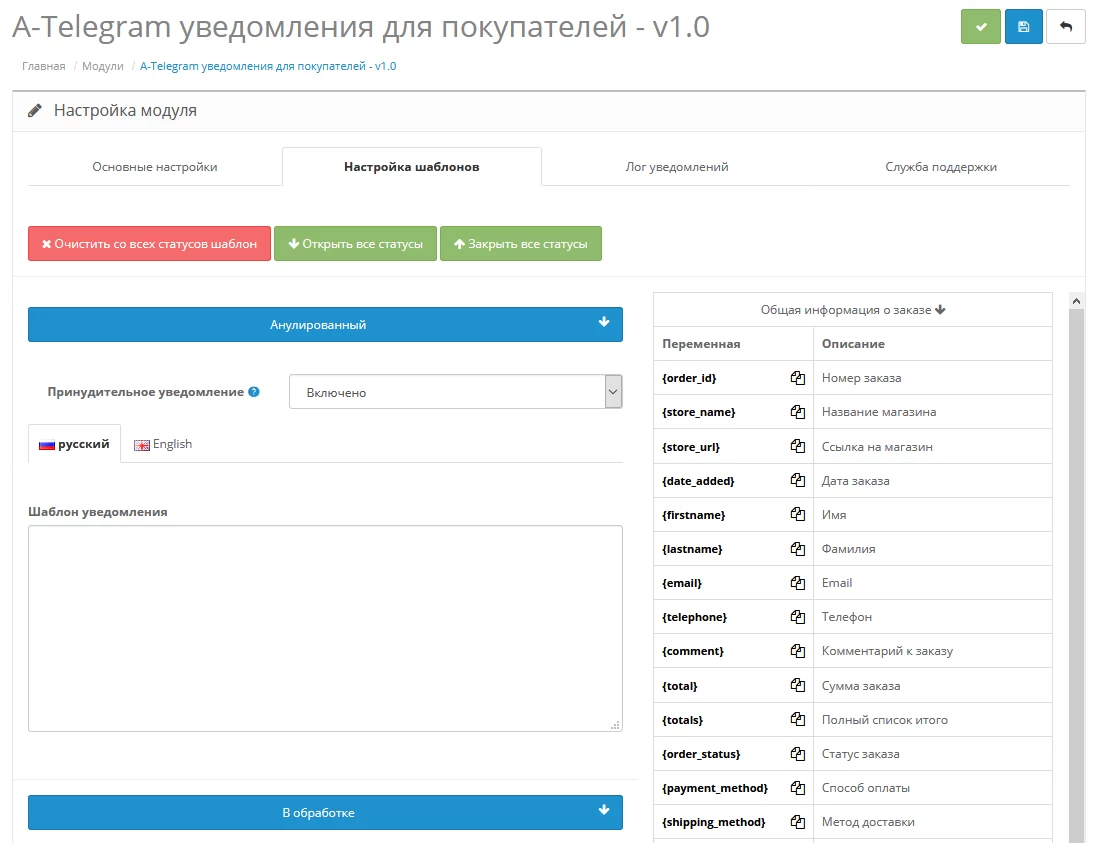Screen dimensions: 1094x843
Task: Copy the {store_url} variable
Action: 797,446
